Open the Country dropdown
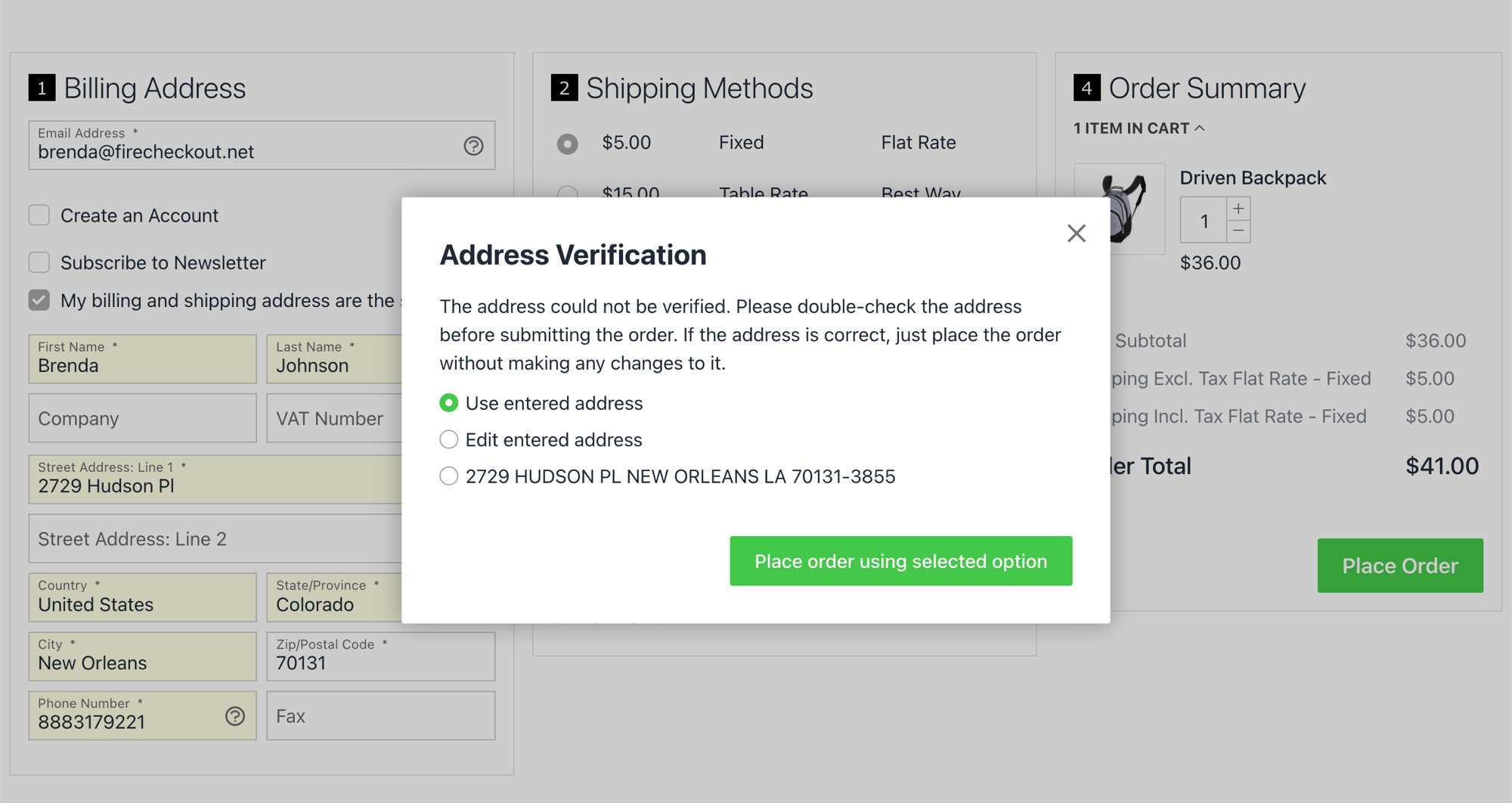This screenshot has height=803, width=1512. point(143,597)
